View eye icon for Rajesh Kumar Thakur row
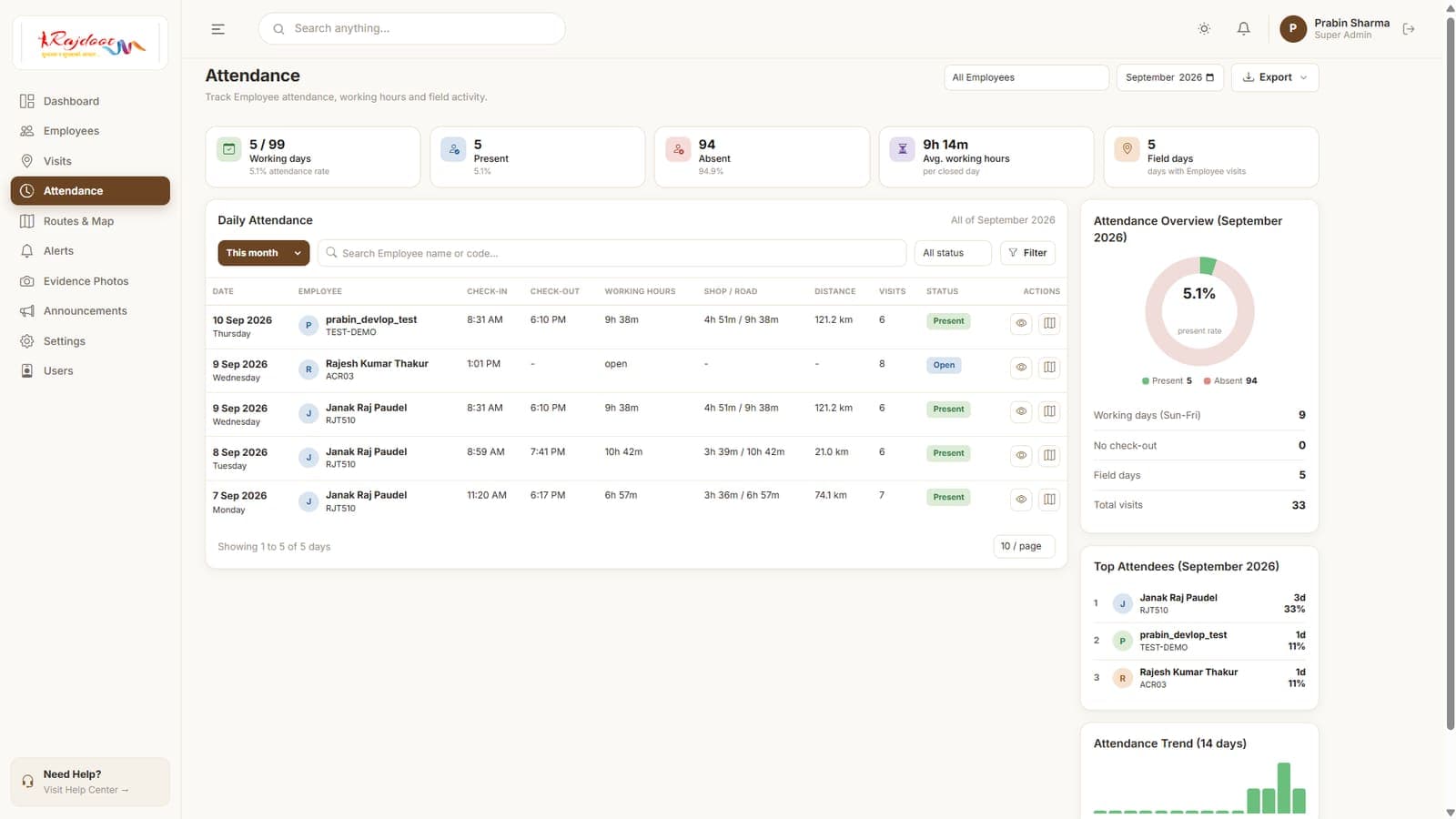Image resolution: width=1456 pixels, height=819 pixels. (x=1021, y=367)
